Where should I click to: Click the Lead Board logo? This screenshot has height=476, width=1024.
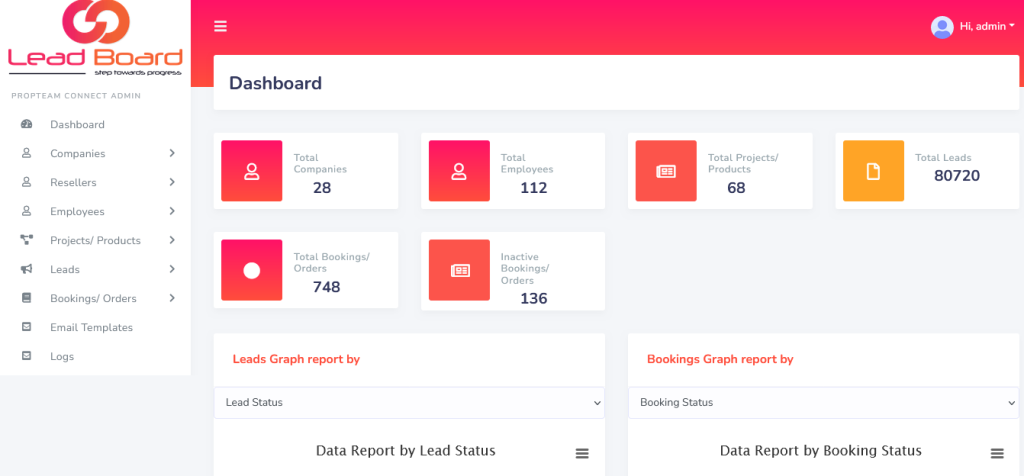pyautogui.click(x=95, y=40)
